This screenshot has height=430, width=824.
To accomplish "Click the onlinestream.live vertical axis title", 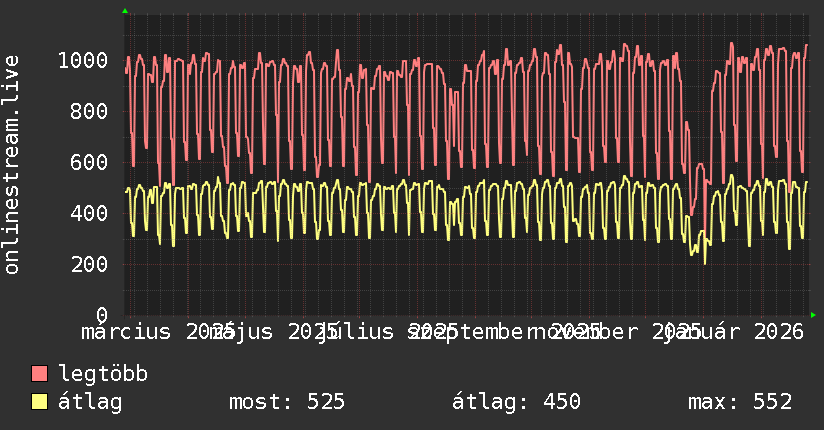I will click(12, 165).
